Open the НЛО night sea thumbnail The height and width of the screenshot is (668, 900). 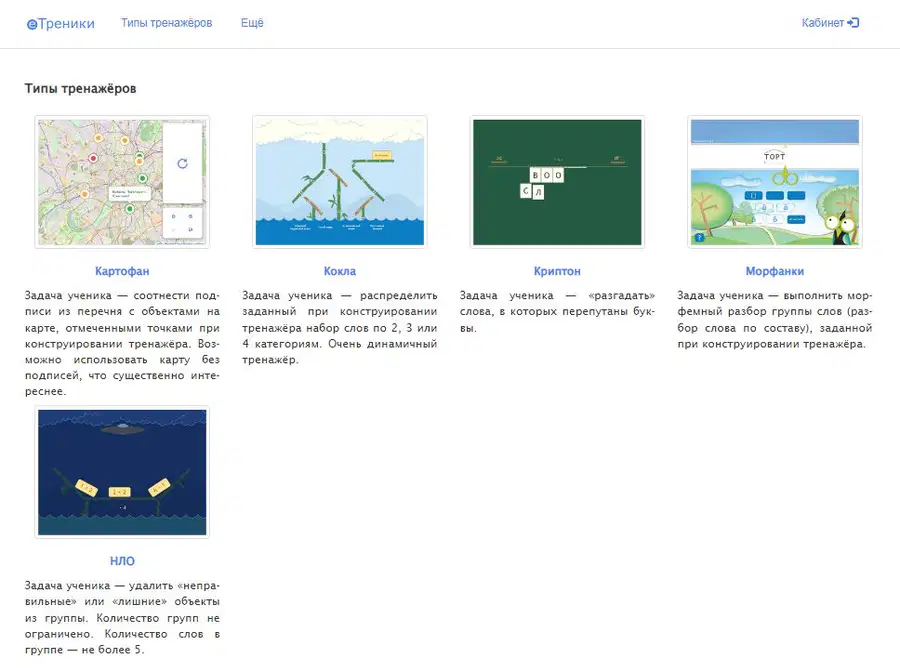pyautogui.click(x=122, y=472)
